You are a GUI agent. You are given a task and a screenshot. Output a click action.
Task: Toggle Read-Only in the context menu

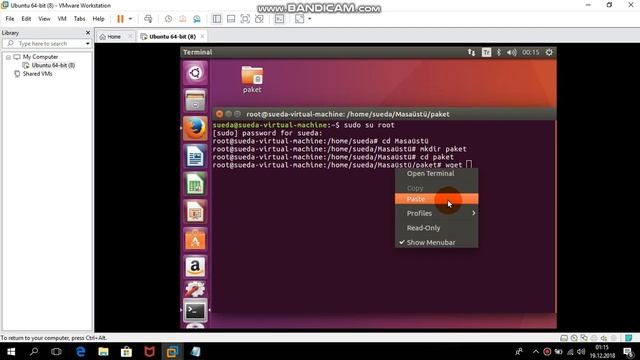(x=436, y=228)
